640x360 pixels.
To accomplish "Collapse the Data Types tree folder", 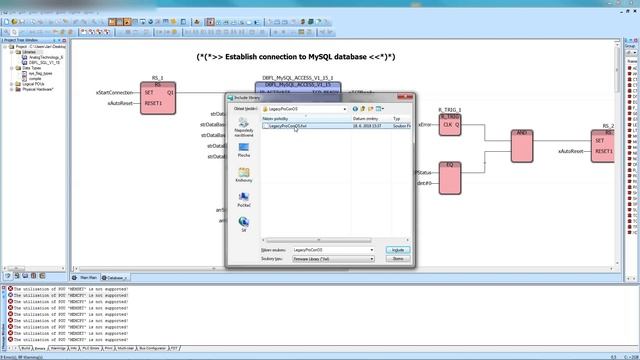I will (x=11, y=68).
